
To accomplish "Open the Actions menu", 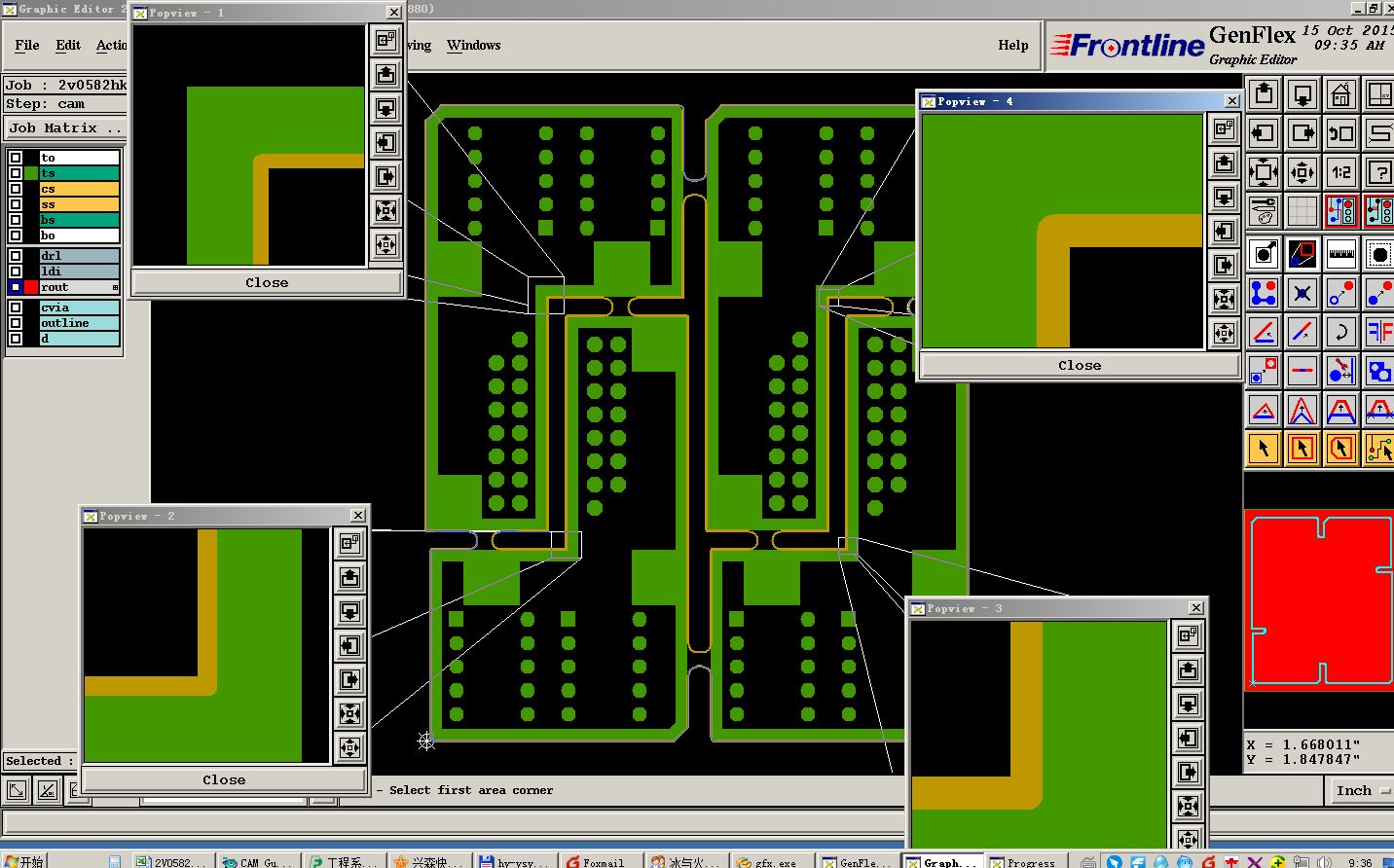I will click(x=111, y=45).
